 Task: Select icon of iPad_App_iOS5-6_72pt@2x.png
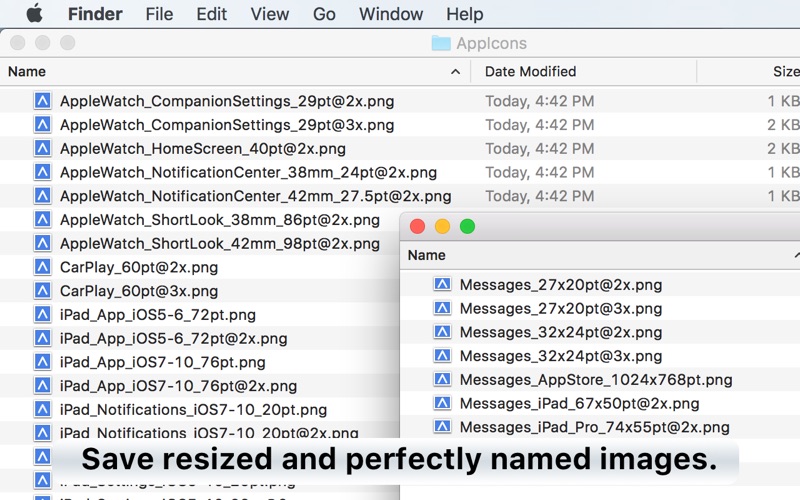(x=42, y=338)
